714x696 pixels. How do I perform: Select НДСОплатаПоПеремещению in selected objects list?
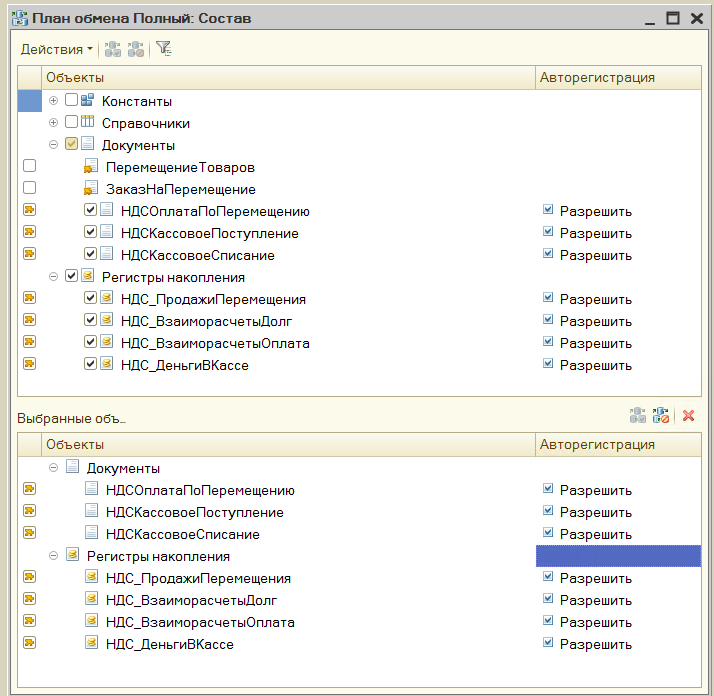pos(200,490)
